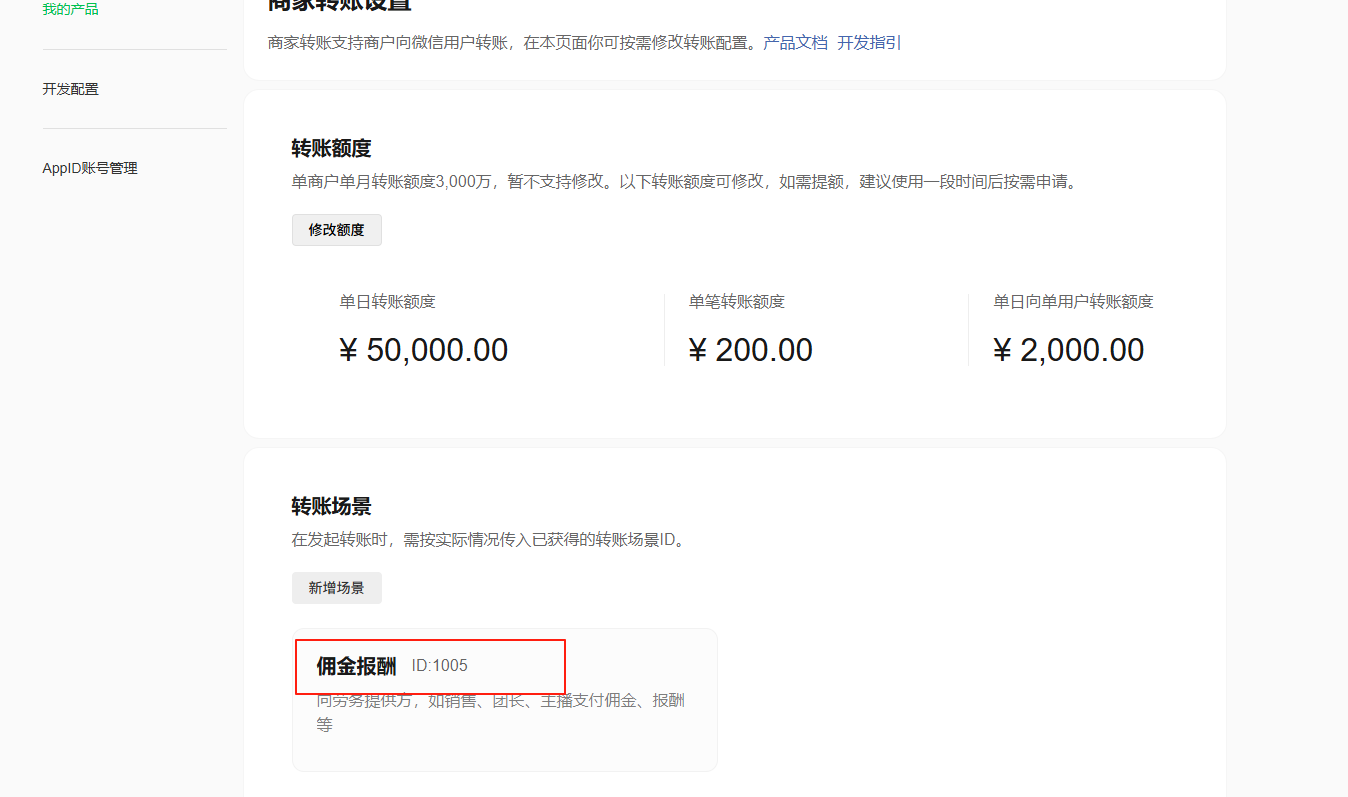Go to 开发配置 in the sidebar

(x=70, y=89)
